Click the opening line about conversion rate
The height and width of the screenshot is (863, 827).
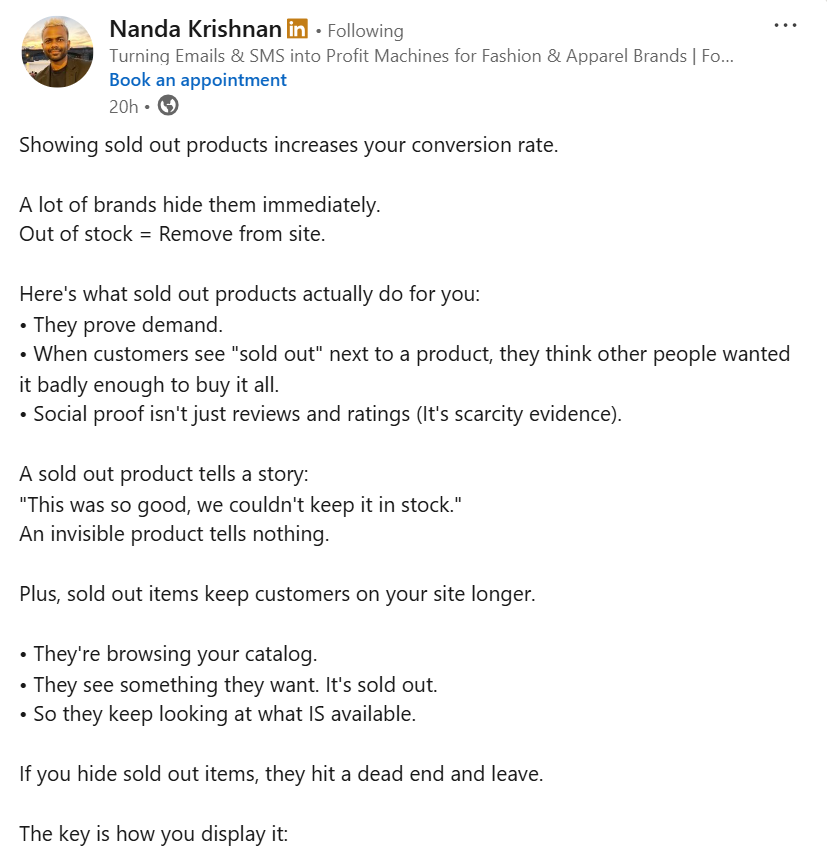[288, 144]
